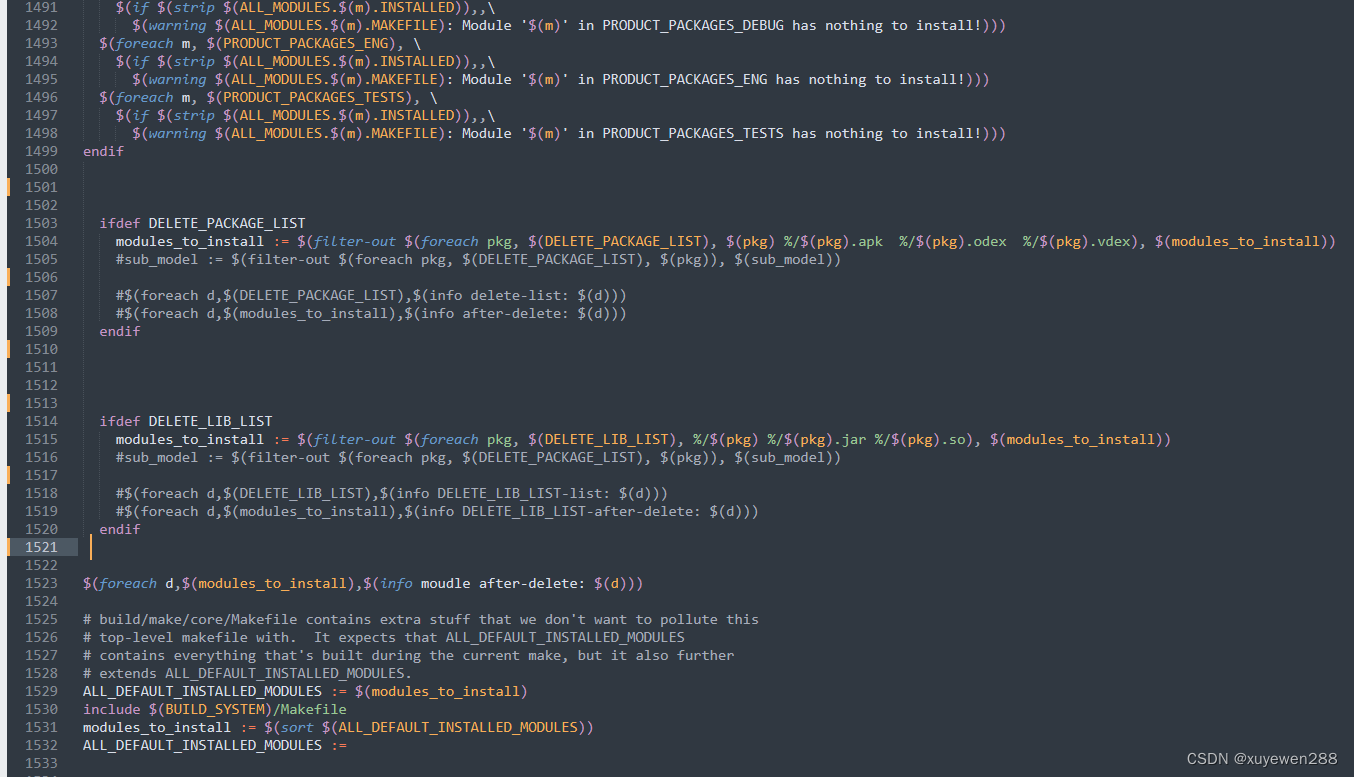Click line number 1503 in the gutter
This screenshot has height=777, width=1354.
pyautogui.click(x=41, y=223)
